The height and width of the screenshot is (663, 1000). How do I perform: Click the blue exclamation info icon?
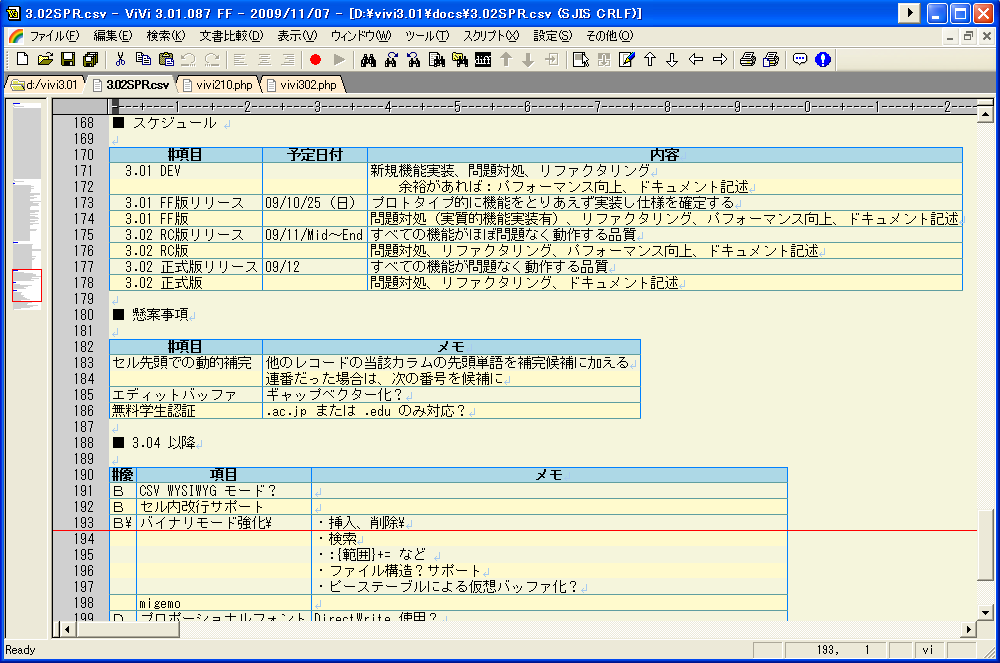coord(823,59)
